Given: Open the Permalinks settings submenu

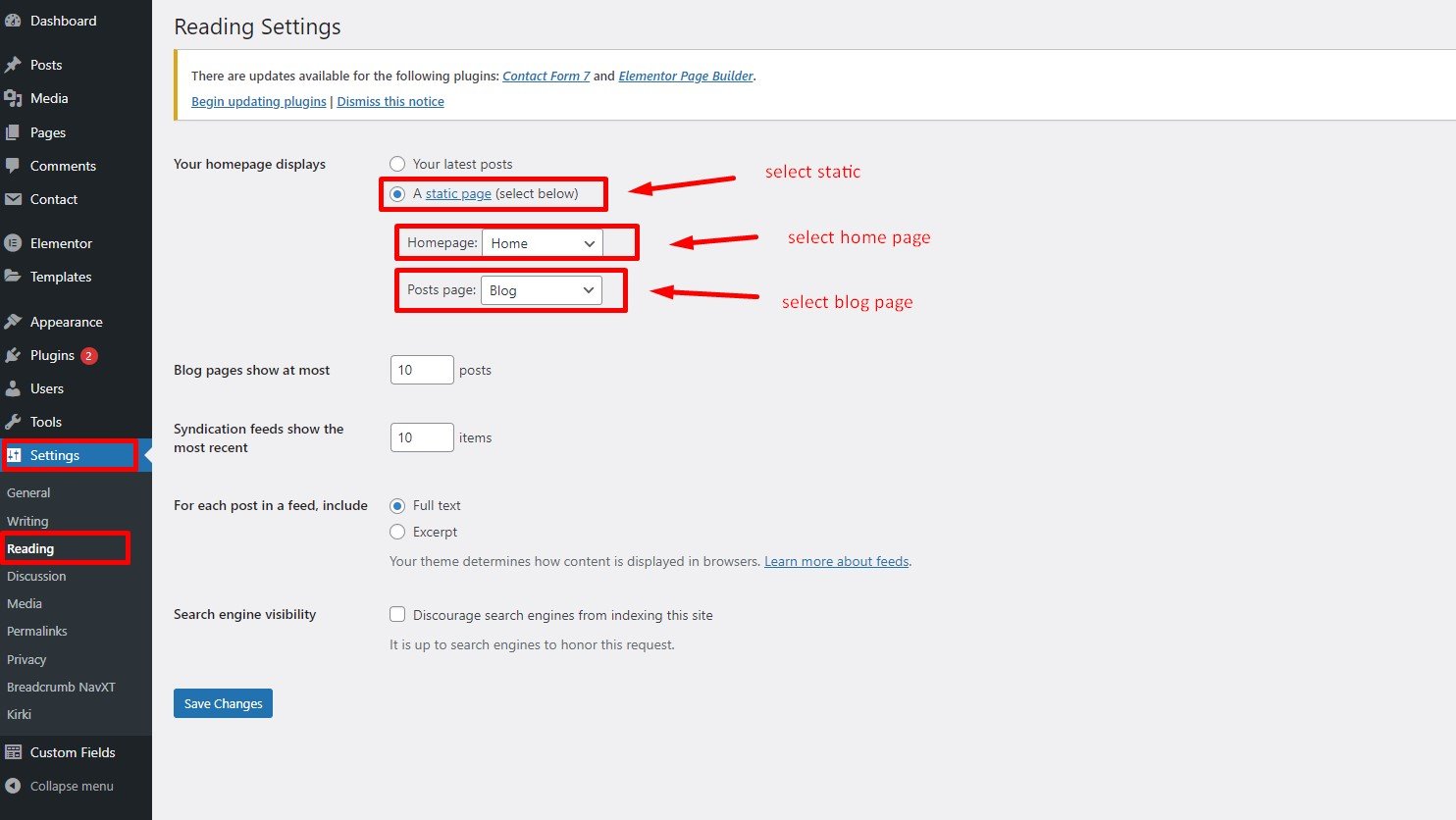Looking at the screenshot, I should pos(37,631).
